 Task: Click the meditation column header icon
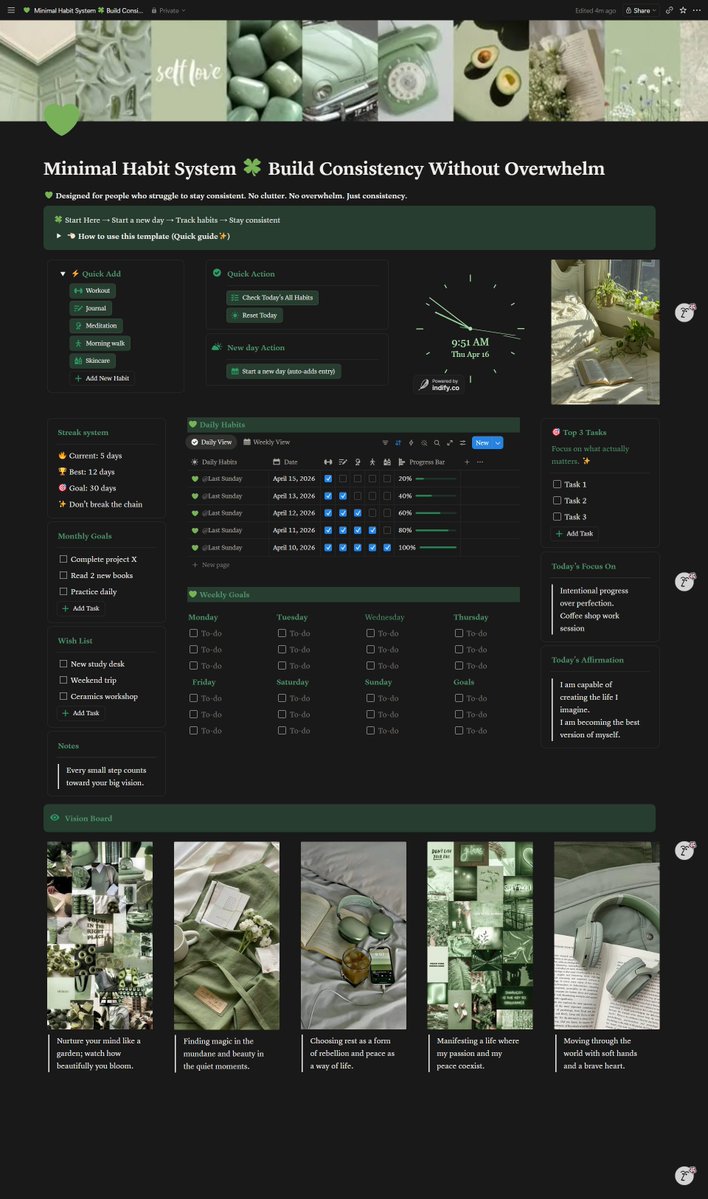tap(357, 462)
